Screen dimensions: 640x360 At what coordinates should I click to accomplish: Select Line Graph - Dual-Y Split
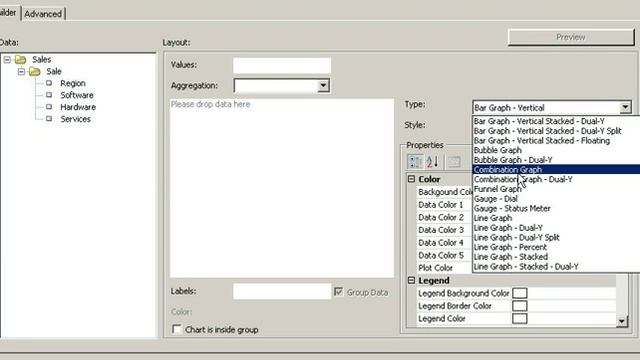556,238
